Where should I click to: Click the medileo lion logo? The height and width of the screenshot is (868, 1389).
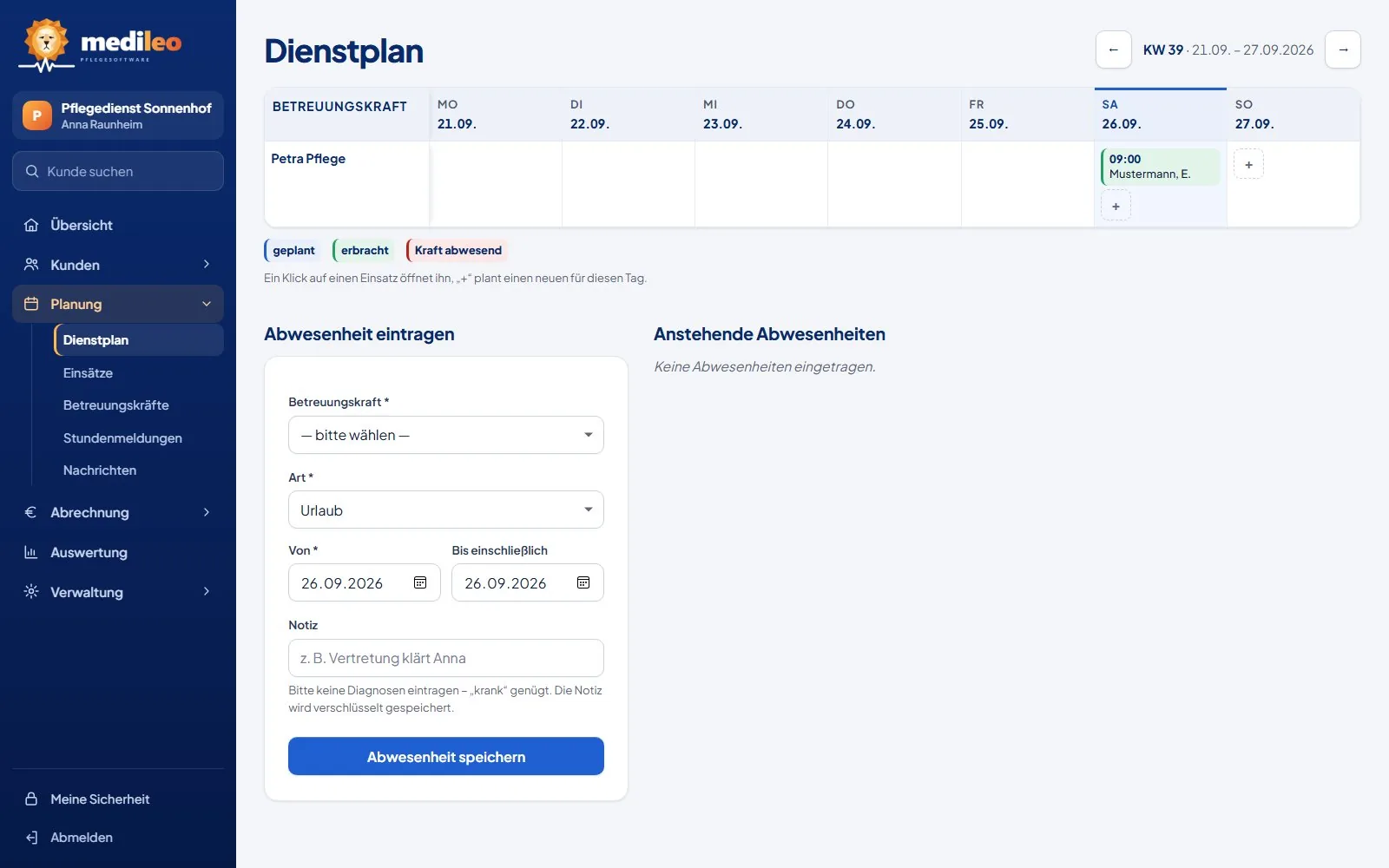46,43
